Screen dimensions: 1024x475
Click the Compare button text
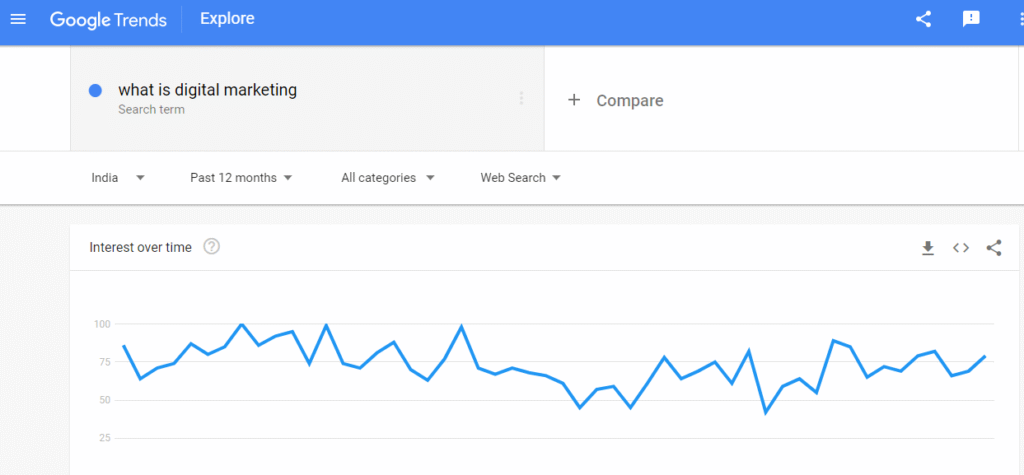630,100
